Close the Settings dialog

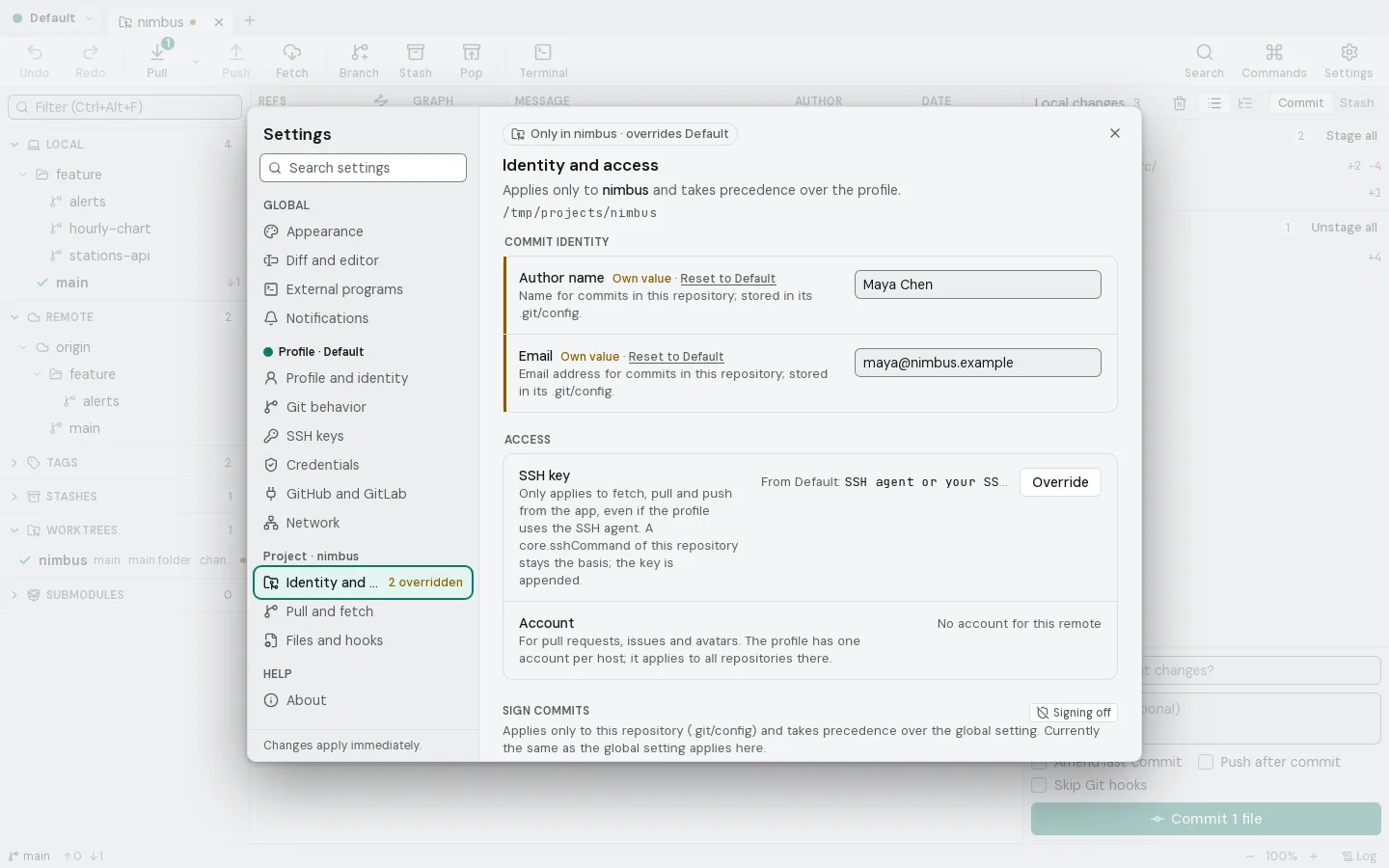tap(1115, 133)
